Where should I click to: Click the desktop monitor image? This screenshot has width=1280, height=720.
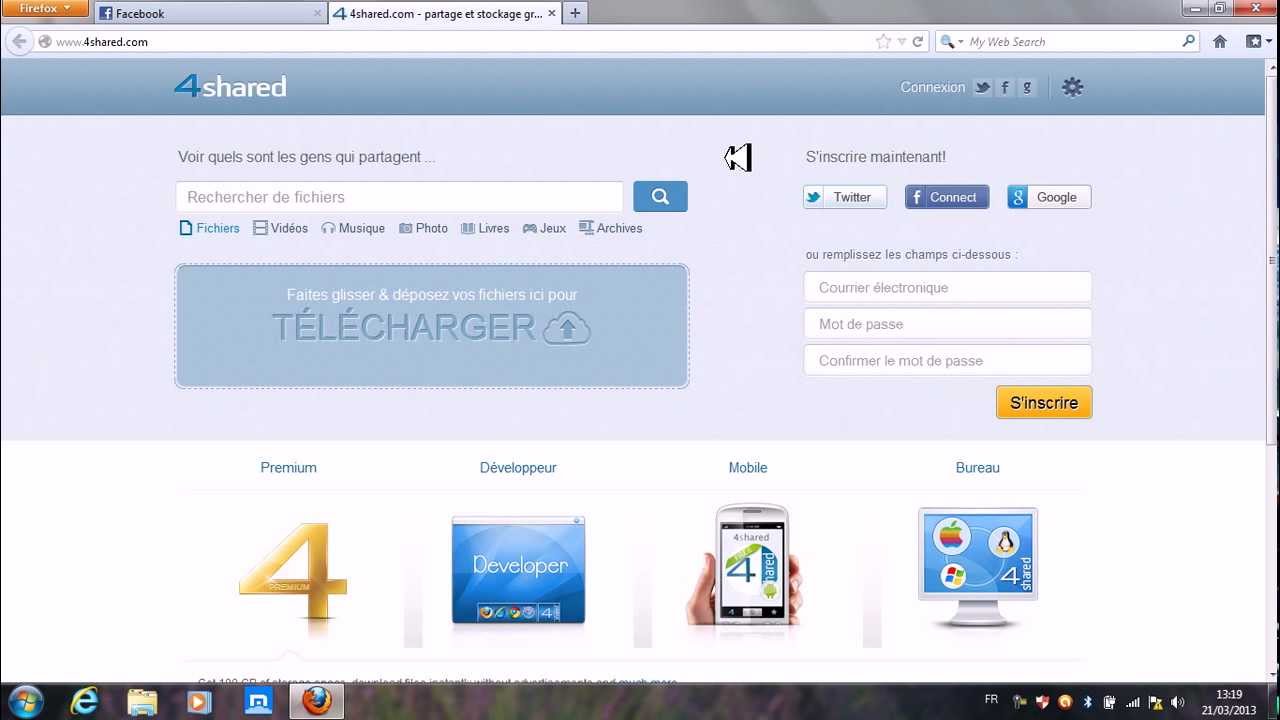(x=978, y=568)
